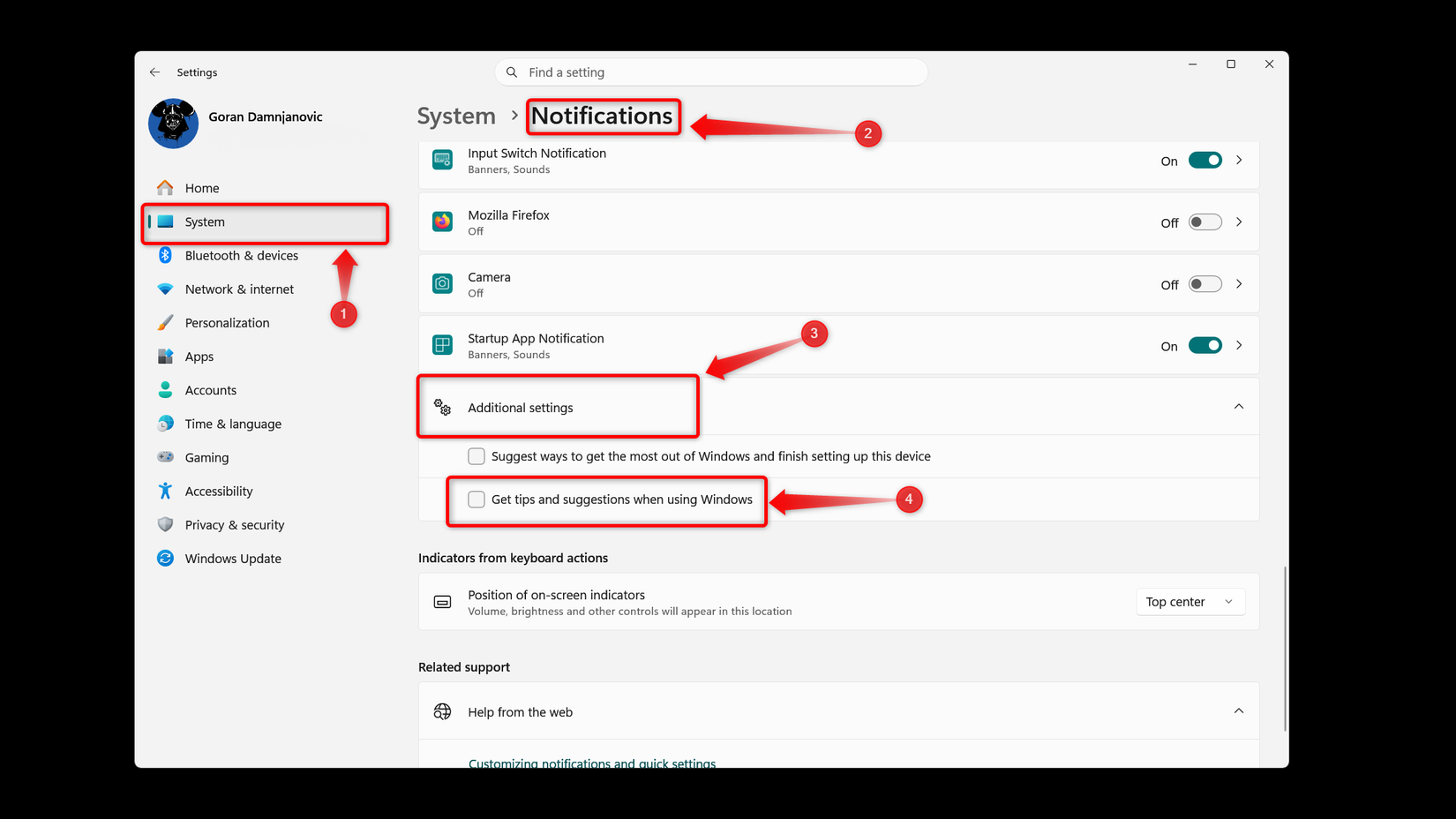The height and width of the screenshot is (819, 1456).
Task: Click the search magnifier icon
Action: 512,72
